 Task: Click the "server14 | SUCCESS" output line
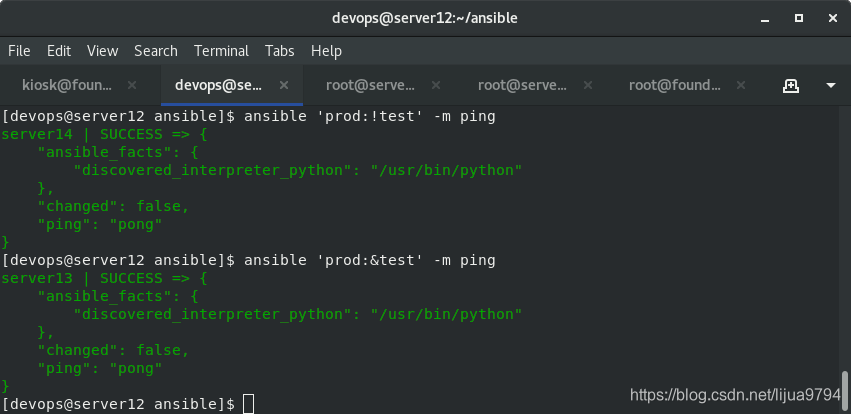click(x=104, y=134)
